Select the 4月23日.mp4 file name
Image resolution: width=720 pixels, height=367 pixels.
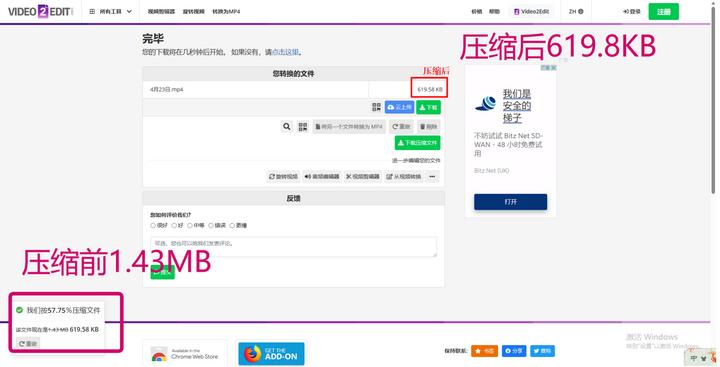[x=166, y=90]
